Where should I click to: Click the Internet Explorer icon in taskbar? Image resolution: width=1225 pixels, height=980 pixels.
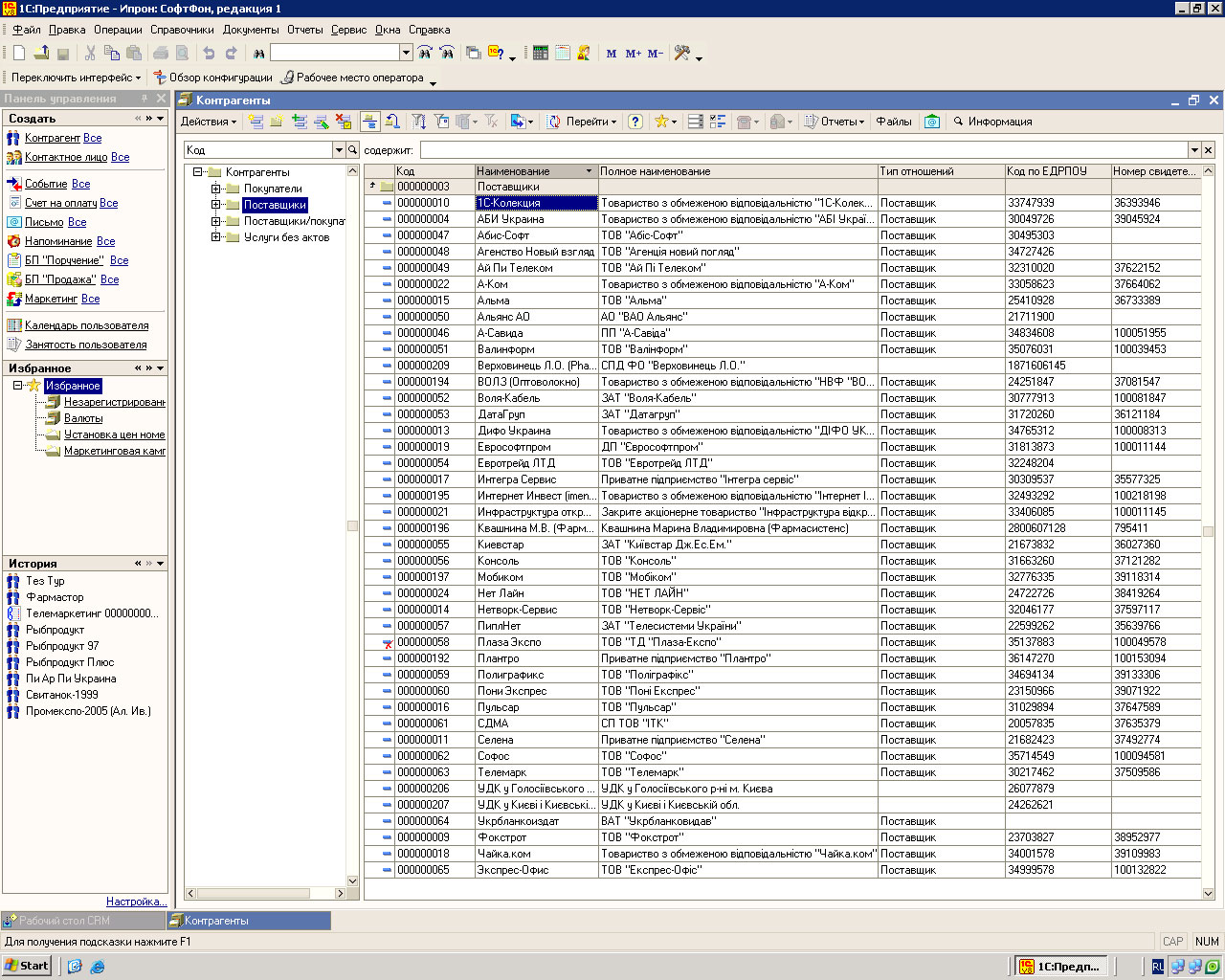click(97, 967)
